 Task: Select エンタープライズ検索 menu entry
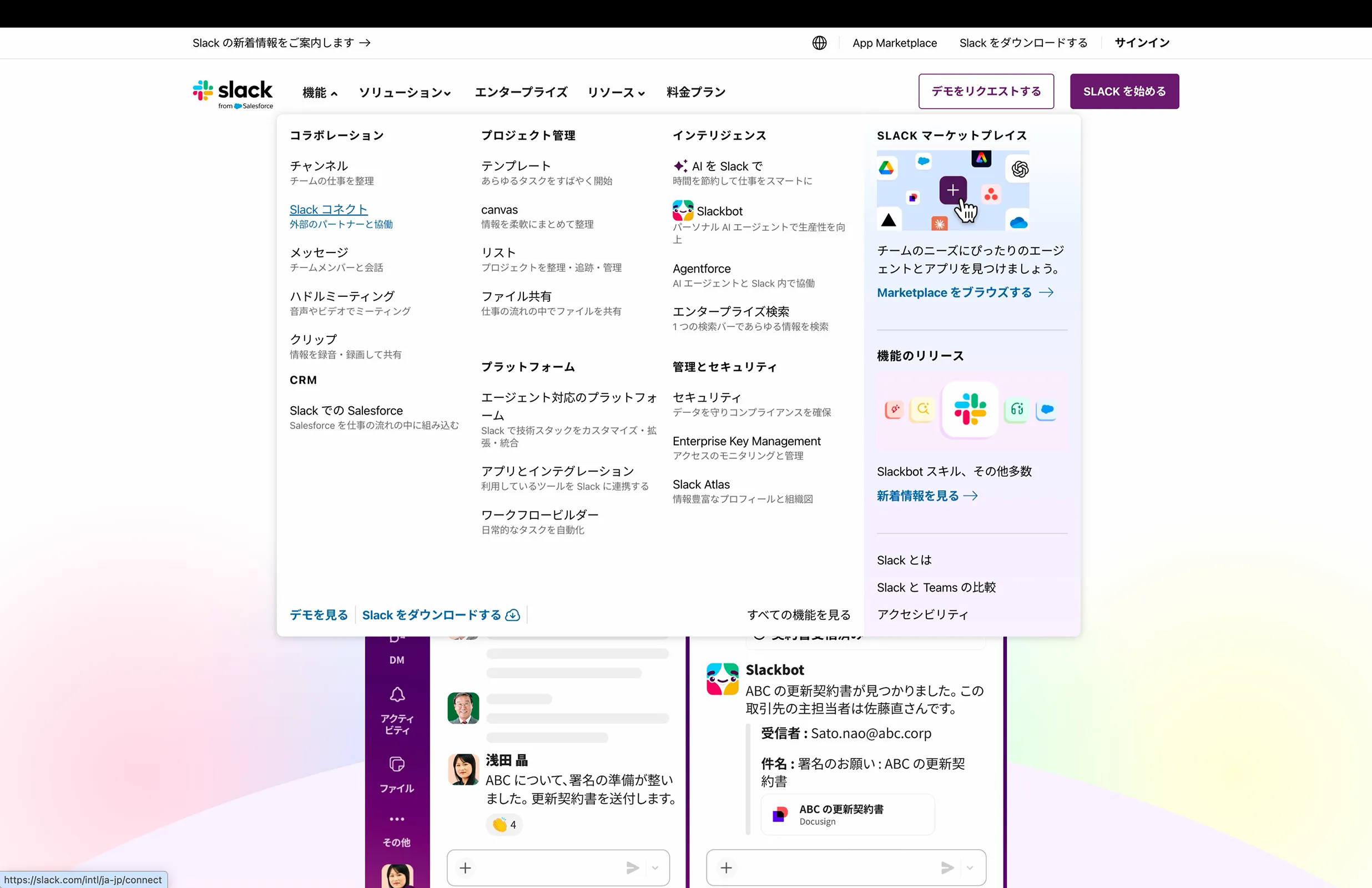(750, 319)
